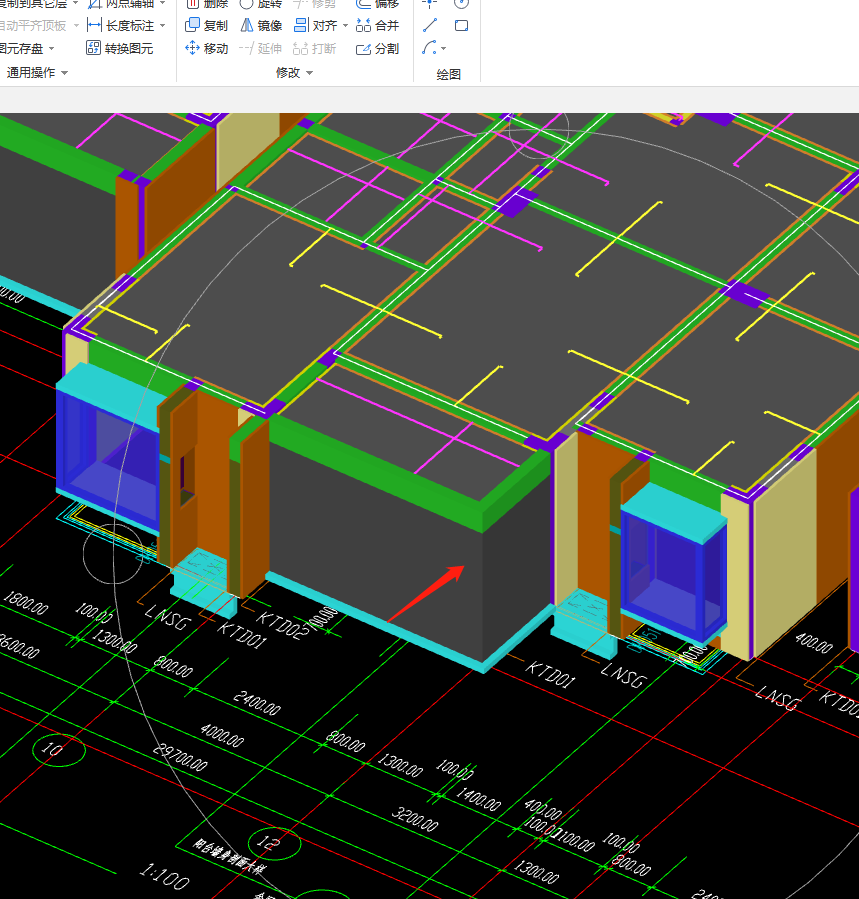Click the 1400.00 dimension text
Image resolution: width=859 pixels, height=899 pixels.
(x=478, y=799)
